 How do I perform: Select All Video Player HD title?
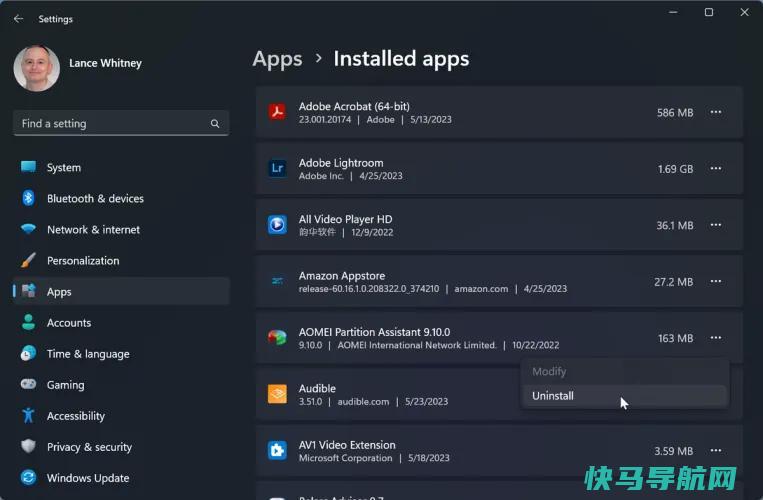(345, 219)
